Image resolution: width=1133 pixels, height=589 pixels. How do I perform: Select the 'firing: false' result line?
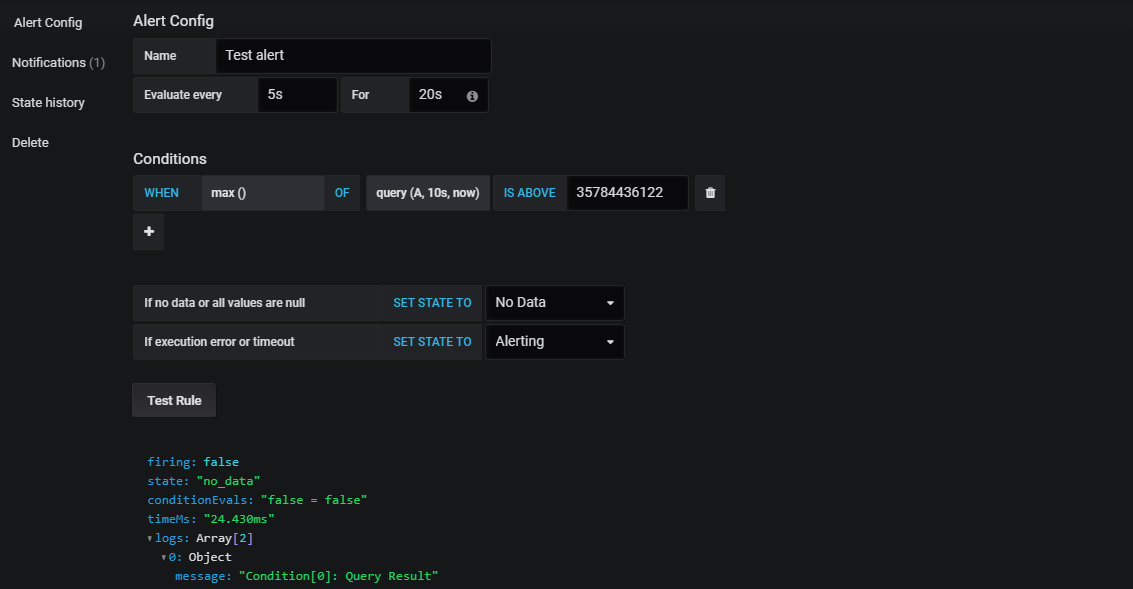(x=193, y=462)
